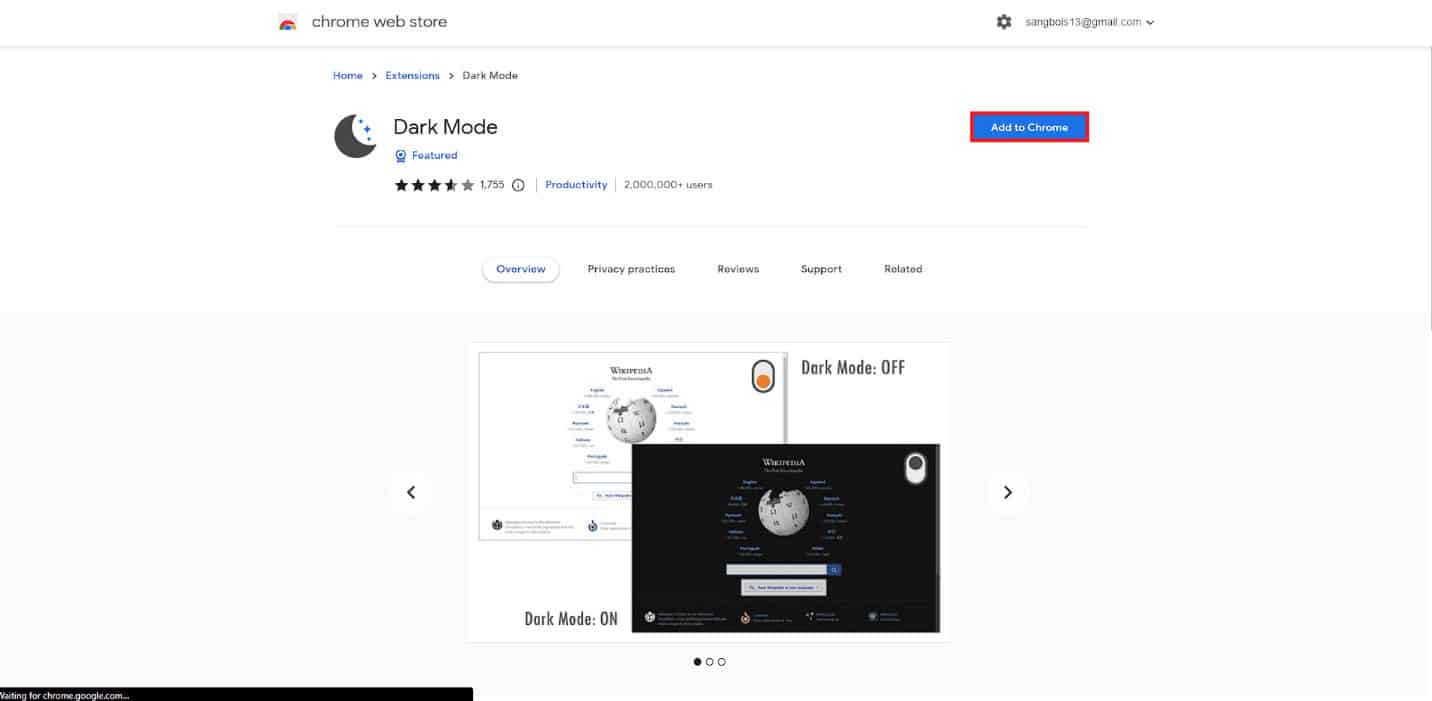
Task: Switch to the Privacy practices tab
Action: pyautogui.click(x=631, y=269)
